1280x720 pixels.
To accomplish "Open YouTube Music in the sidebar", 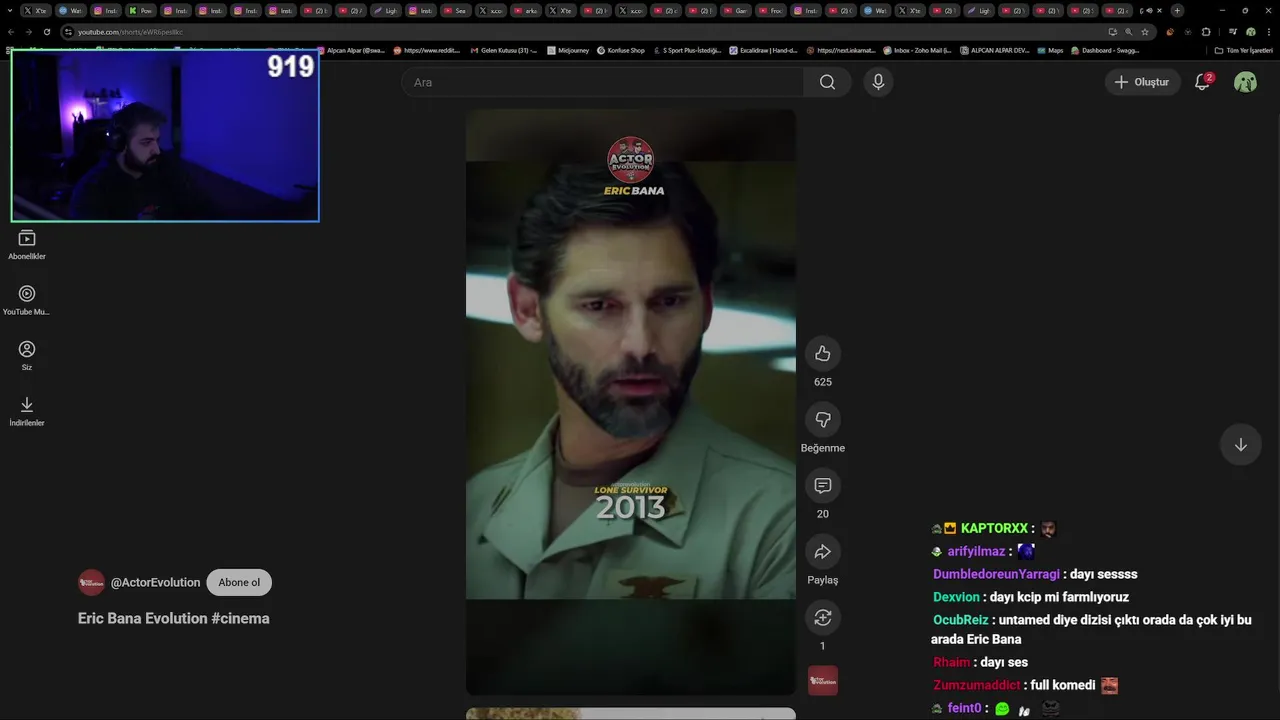I will click(x=27, y=300).
